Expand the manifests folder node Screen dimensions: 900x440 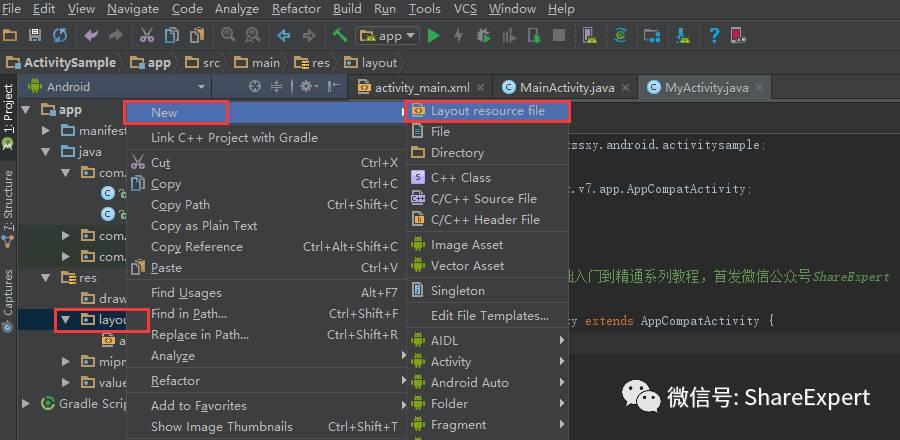pyautogui.click(x=46, y=131)
